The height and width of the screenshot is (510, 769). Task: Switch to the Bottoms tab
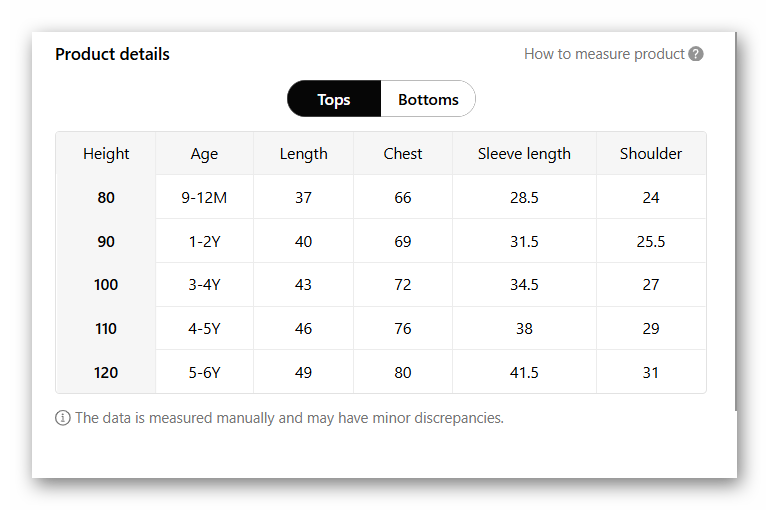click(x=428, y=99)
